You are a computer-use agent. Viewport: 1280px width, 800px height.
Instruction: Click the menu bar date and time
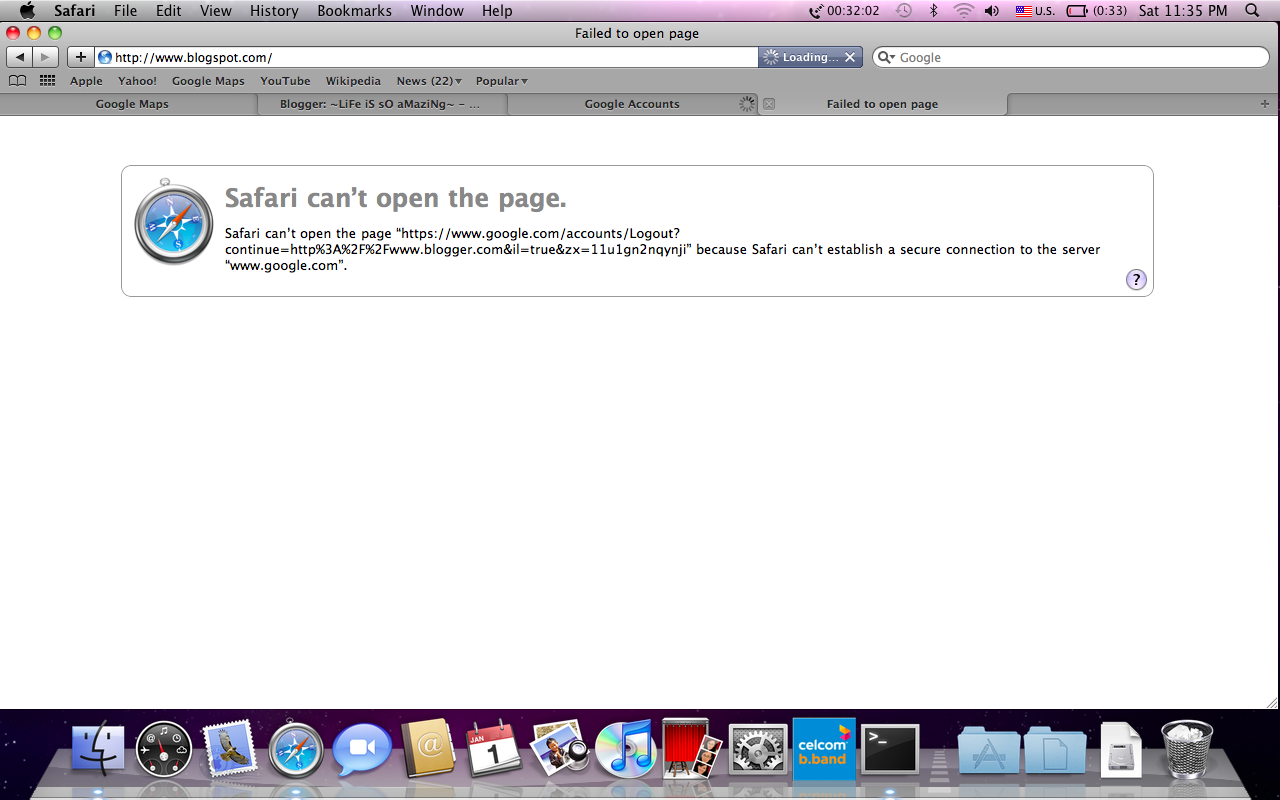click(x=1183, y=11)
